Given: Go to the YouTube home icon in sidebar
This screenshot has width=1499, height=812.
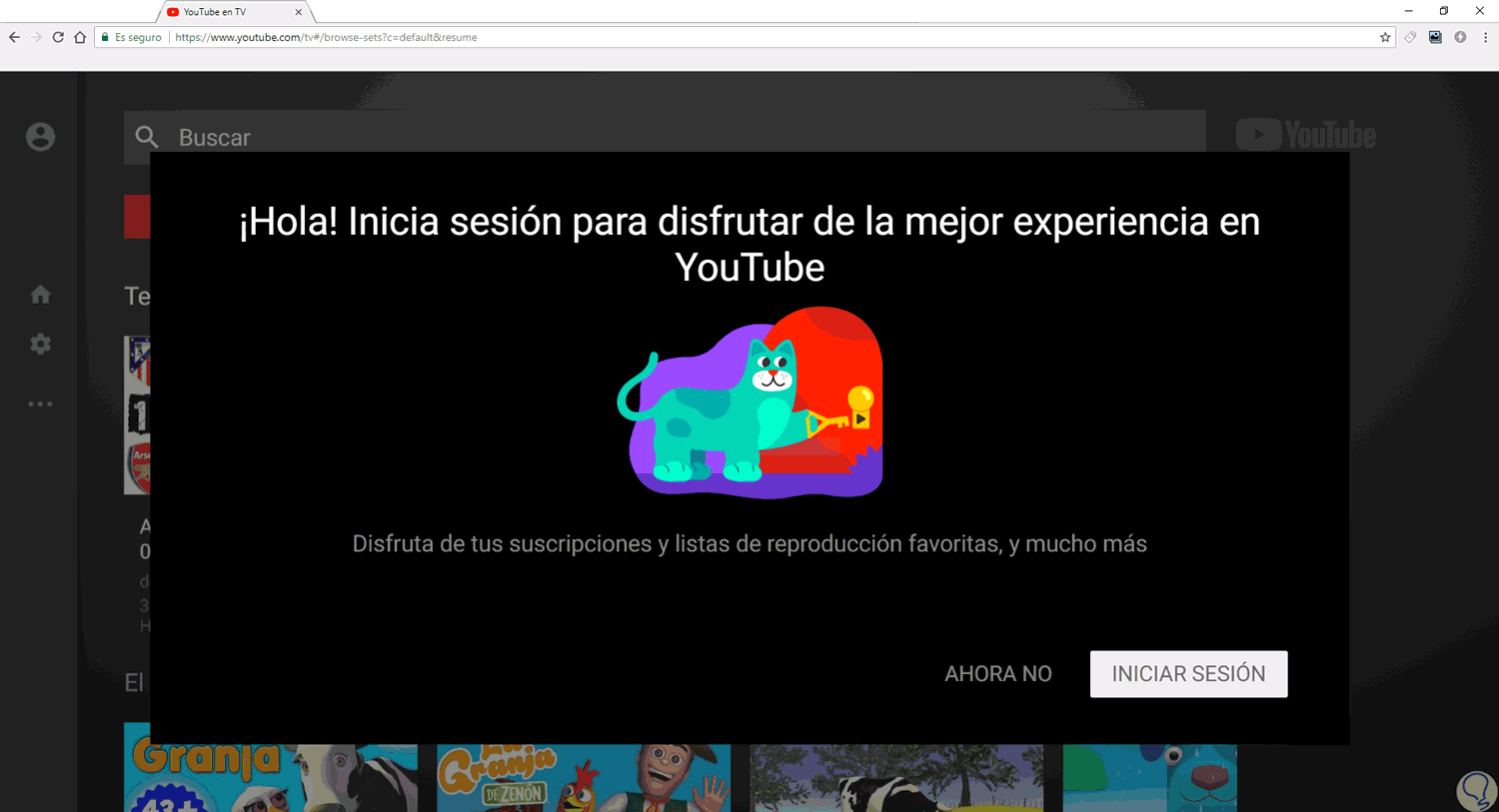Looking at the screenshot, I should click(40, 295).
